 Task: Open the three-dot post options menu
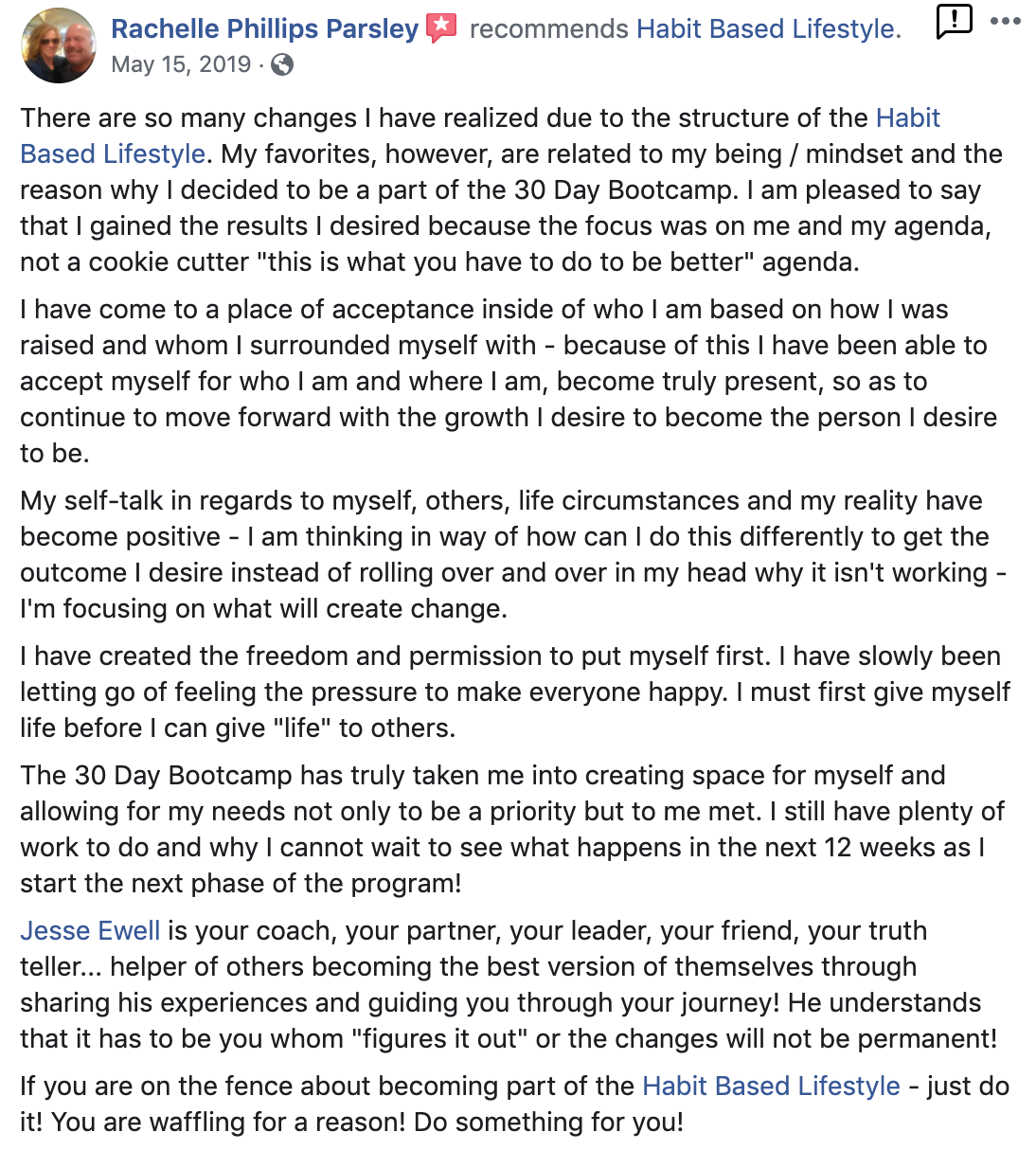1006,21
